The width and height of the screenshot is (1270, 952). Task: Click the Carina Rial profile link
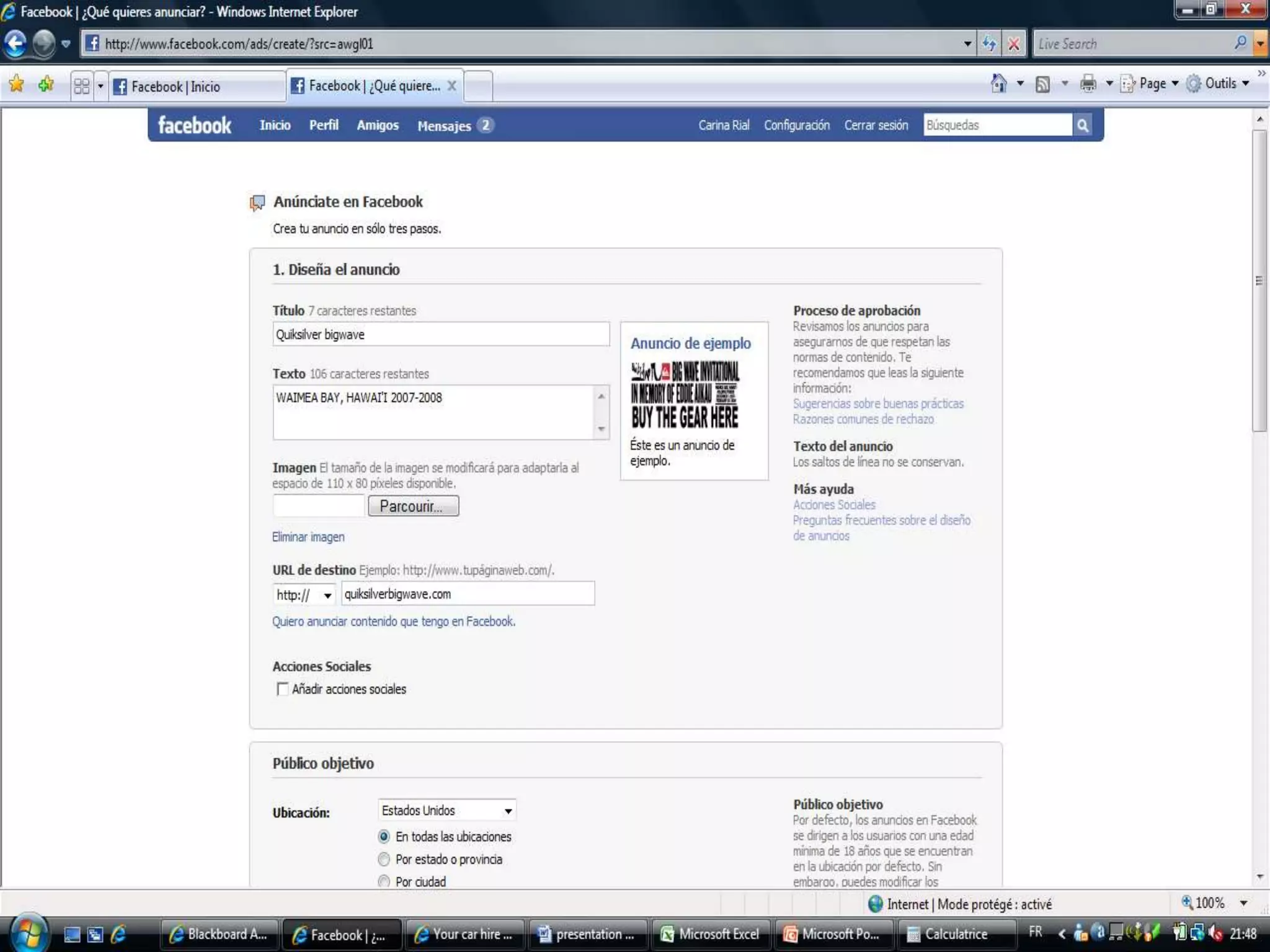pos(724,125)
